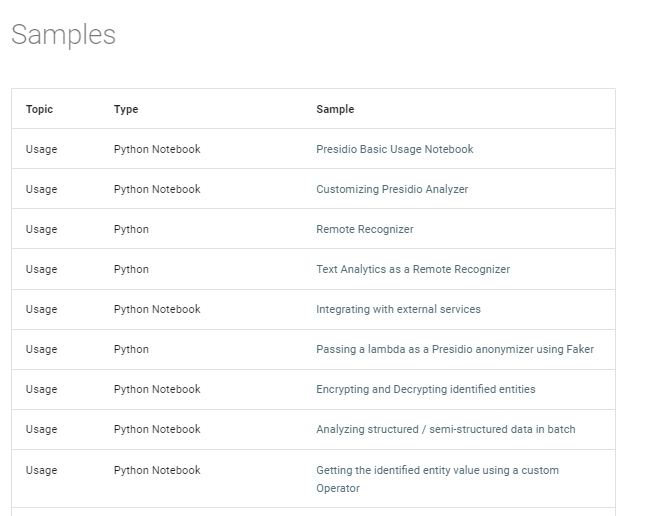Open Customizing Presidio Analyzer sample

392,189
